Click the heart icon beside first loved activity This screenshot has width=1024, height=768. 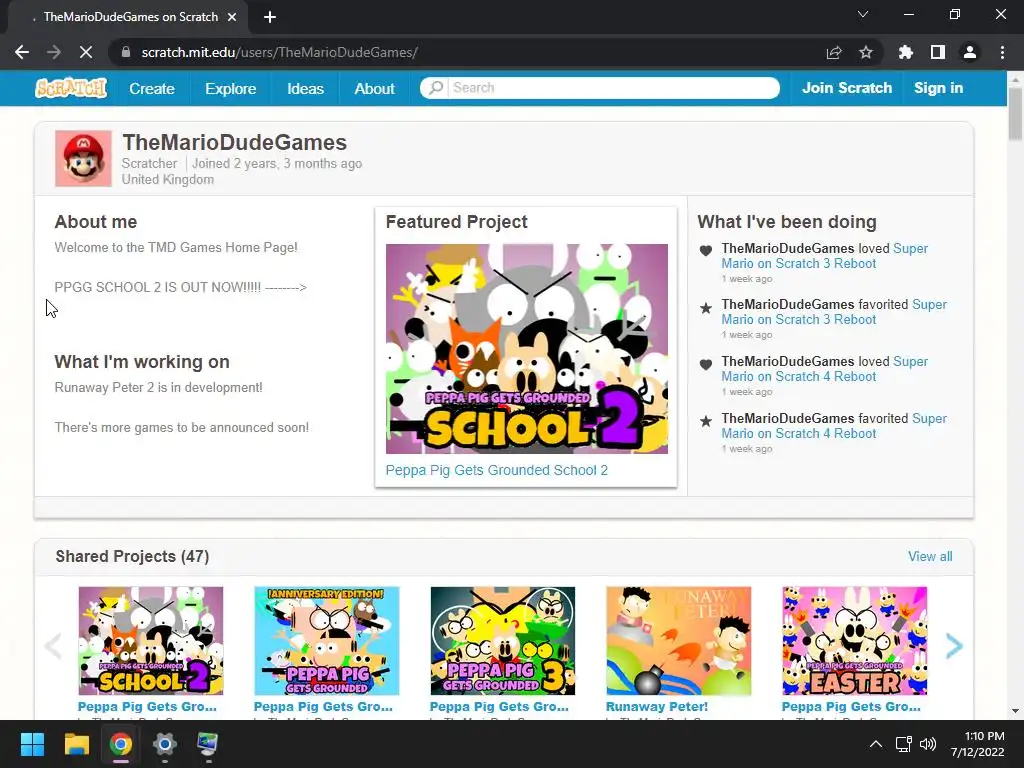pyautogui.click(x=706, y=250)
